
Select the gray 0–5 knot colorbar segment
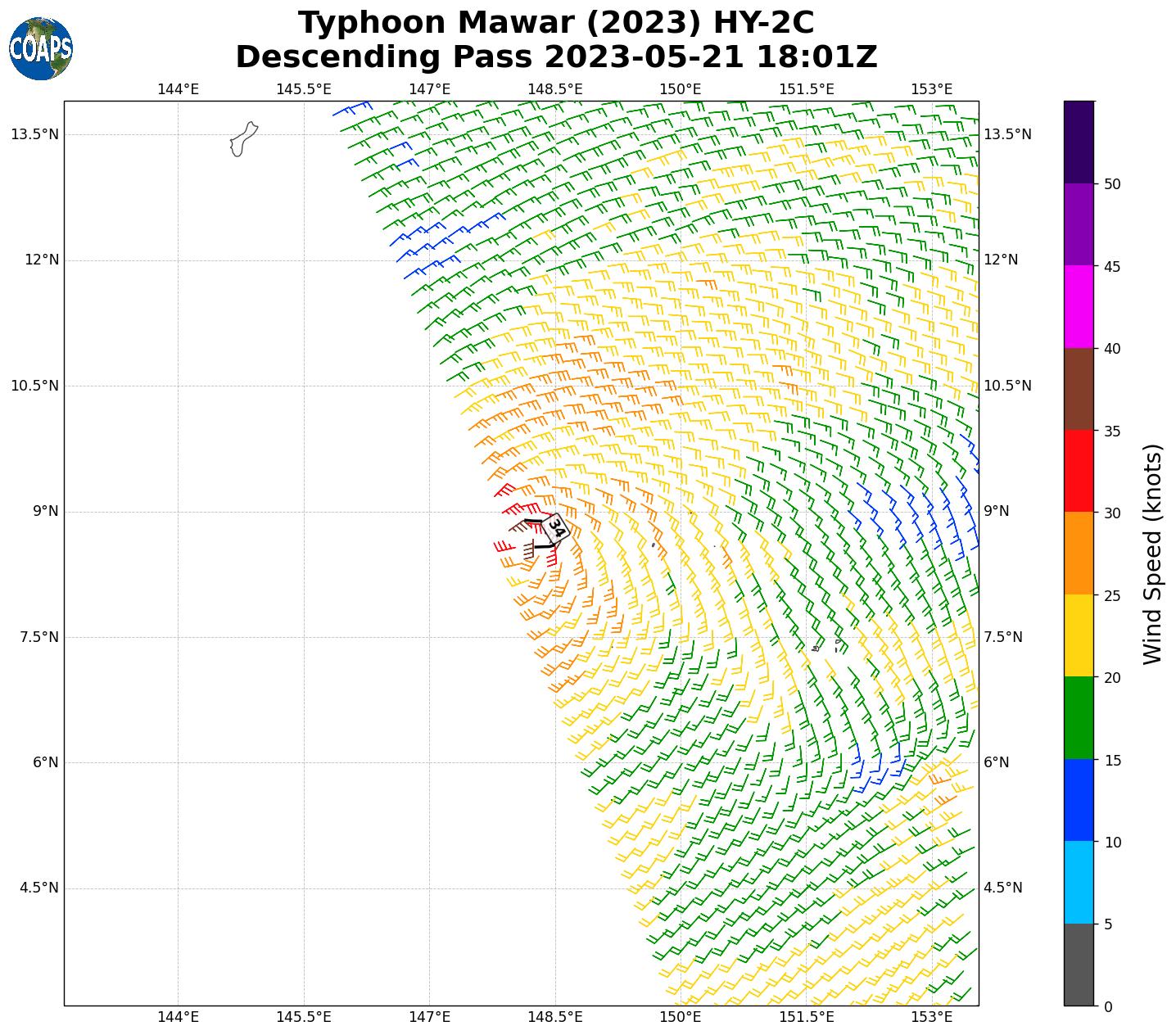point(1079,965)
